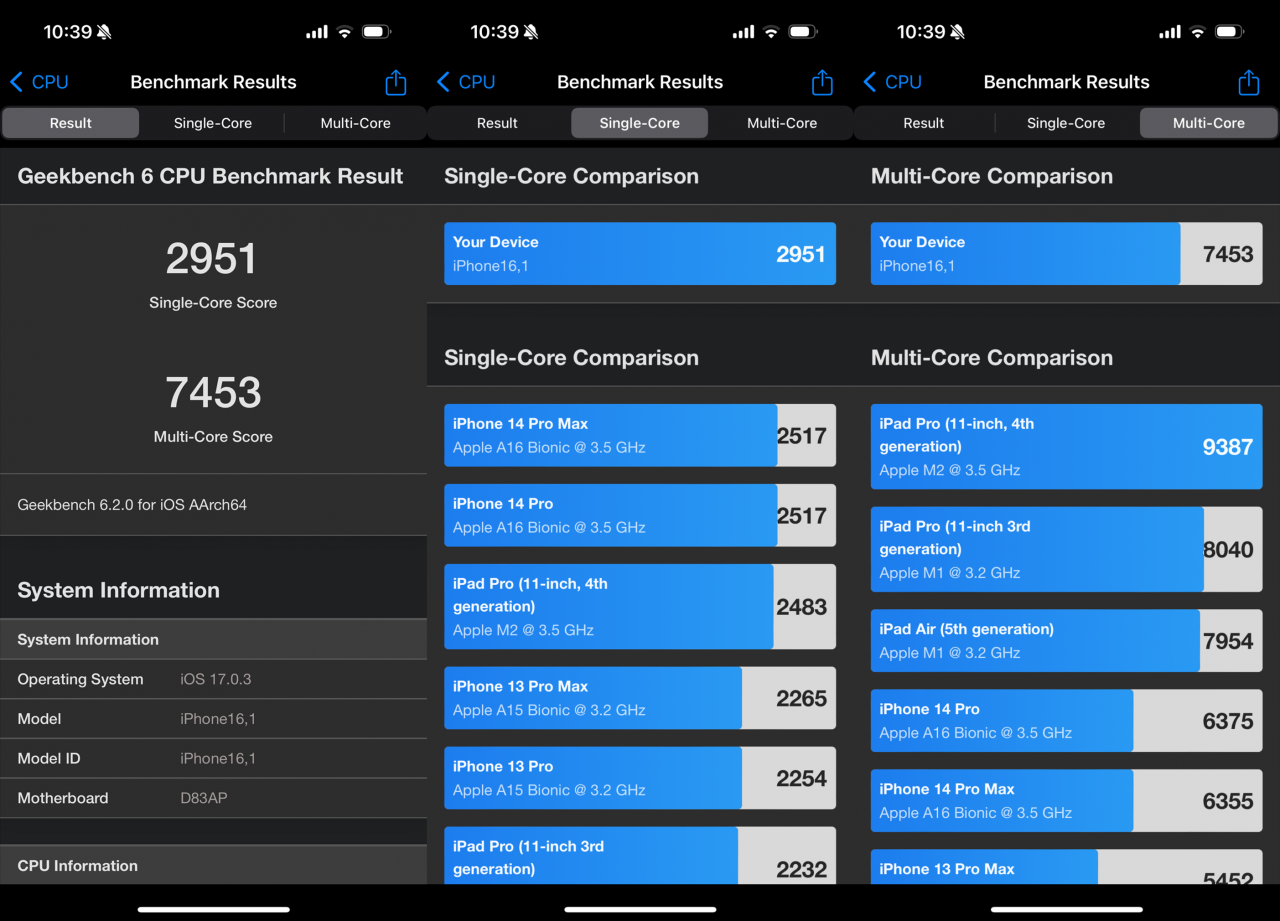Tap the back chevron on the Geekbench Result screen
1280x921 pixels.
[x=16, y=82]
